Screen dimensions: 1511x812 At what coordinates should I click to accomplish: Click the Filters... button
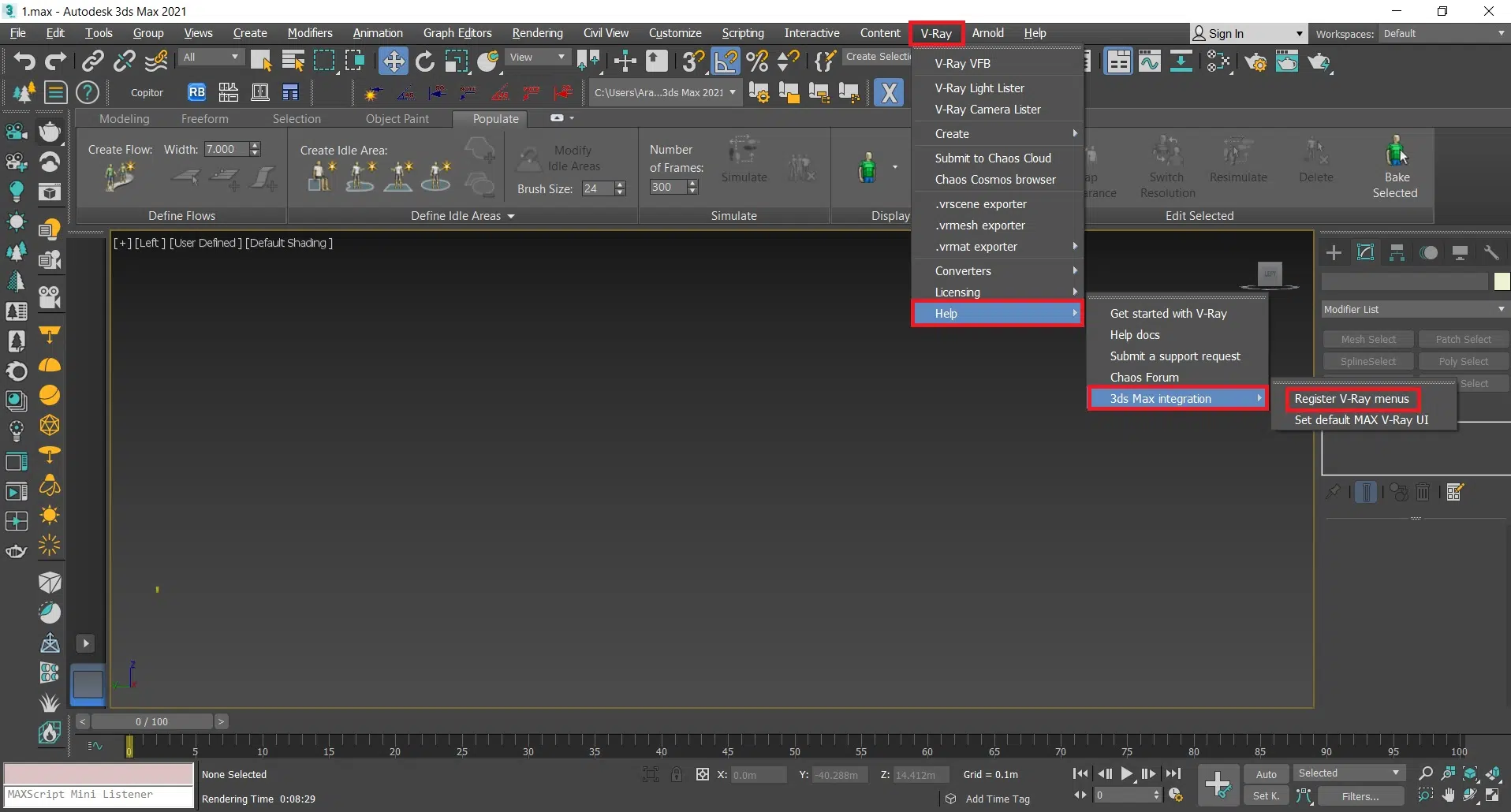coord(1360,796)
